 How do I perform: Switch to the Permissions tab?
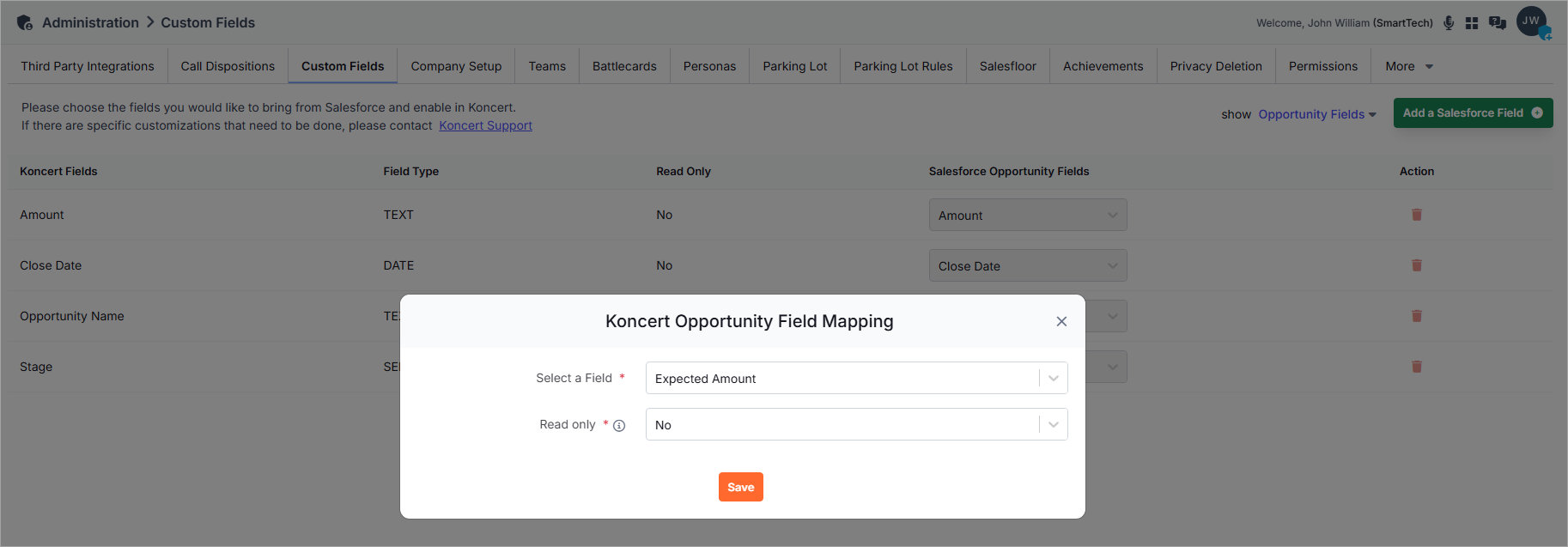coord(1323,66)
